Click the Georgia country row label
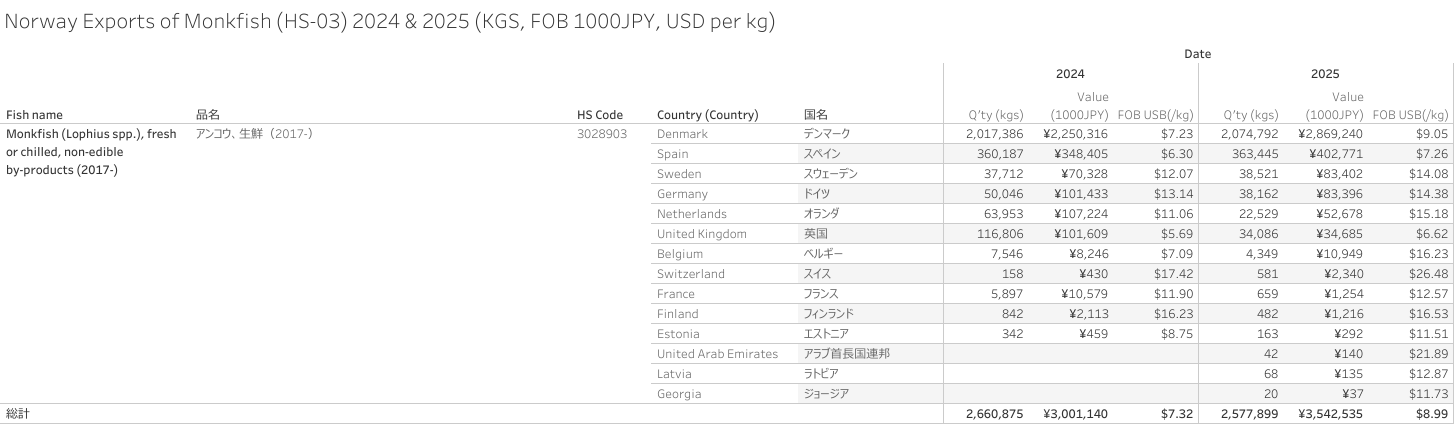Screen dimensions: 1455x424 point(678,394)
